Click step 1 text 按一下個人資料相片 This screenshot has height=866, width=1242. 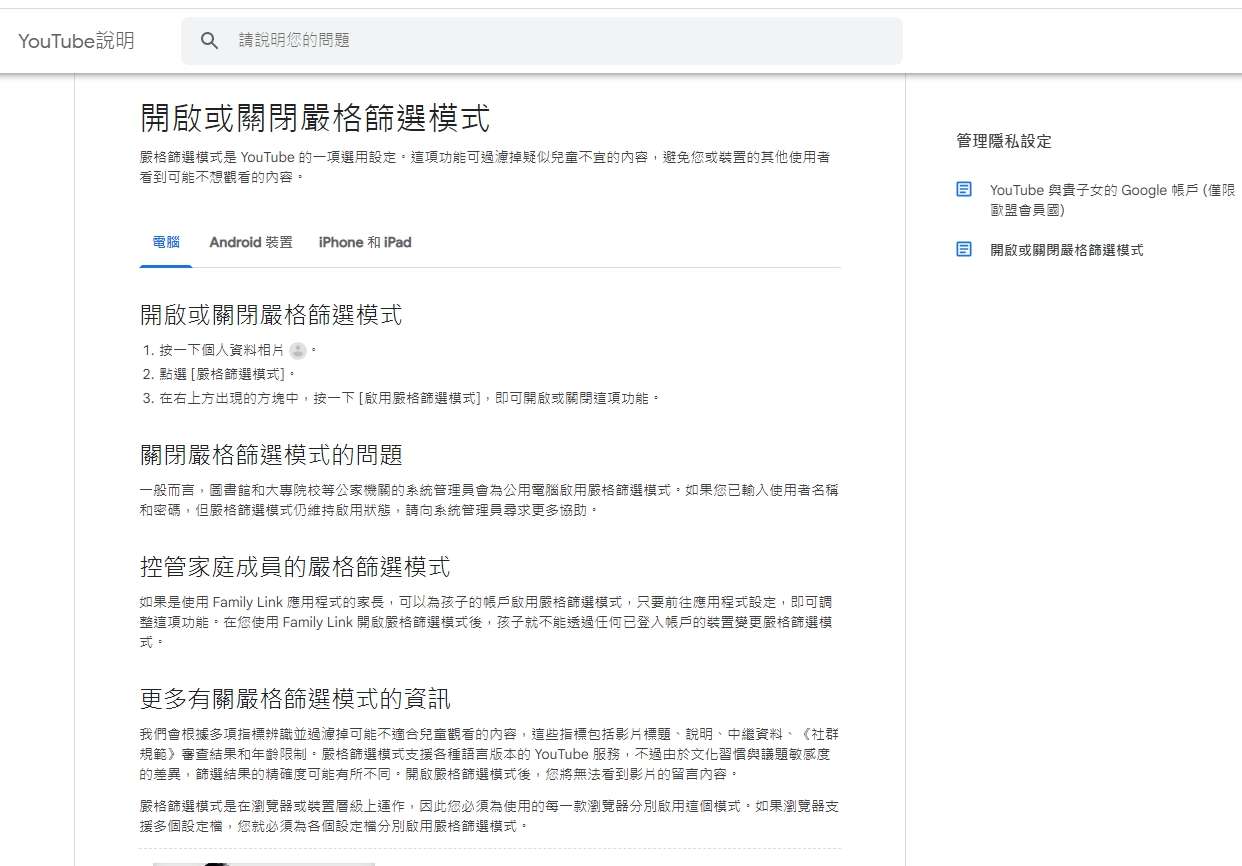221,350
